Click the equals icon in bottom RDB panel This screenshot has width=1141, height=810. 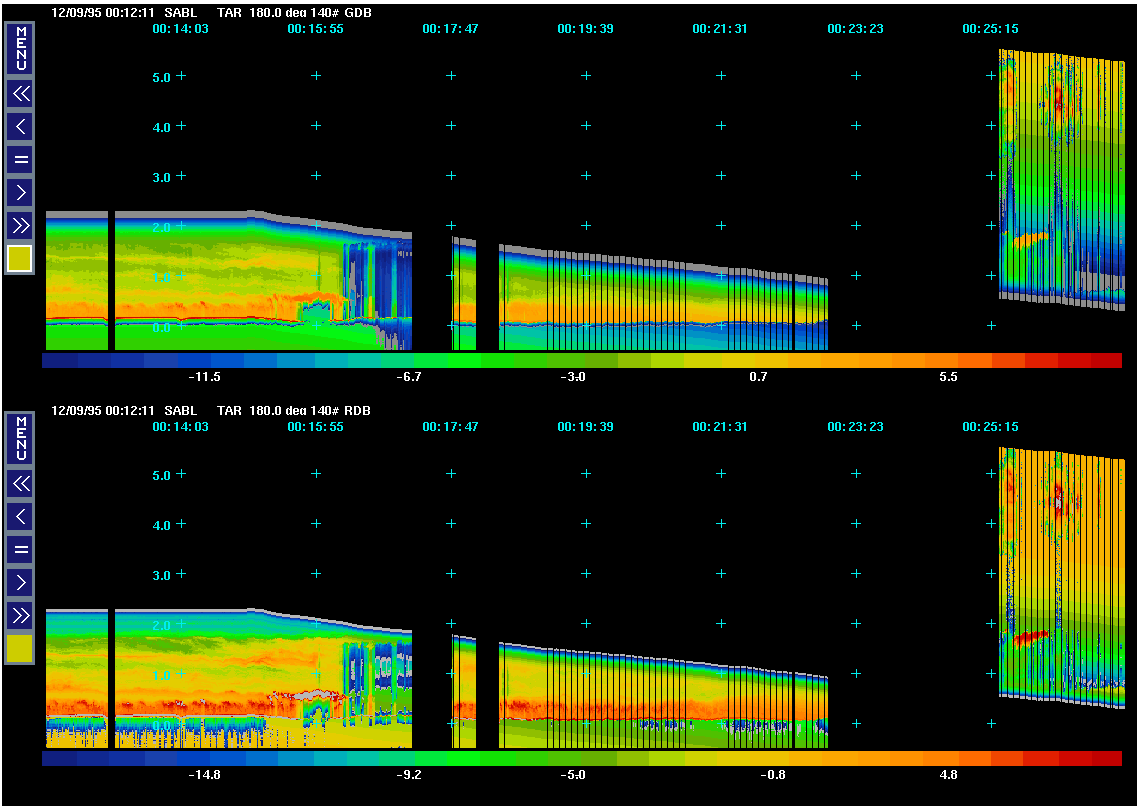20,549
